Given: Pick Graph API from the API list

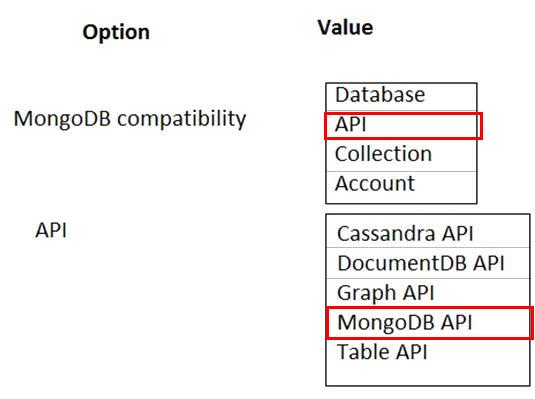Looking at the screenshot, I should point(428,293).
